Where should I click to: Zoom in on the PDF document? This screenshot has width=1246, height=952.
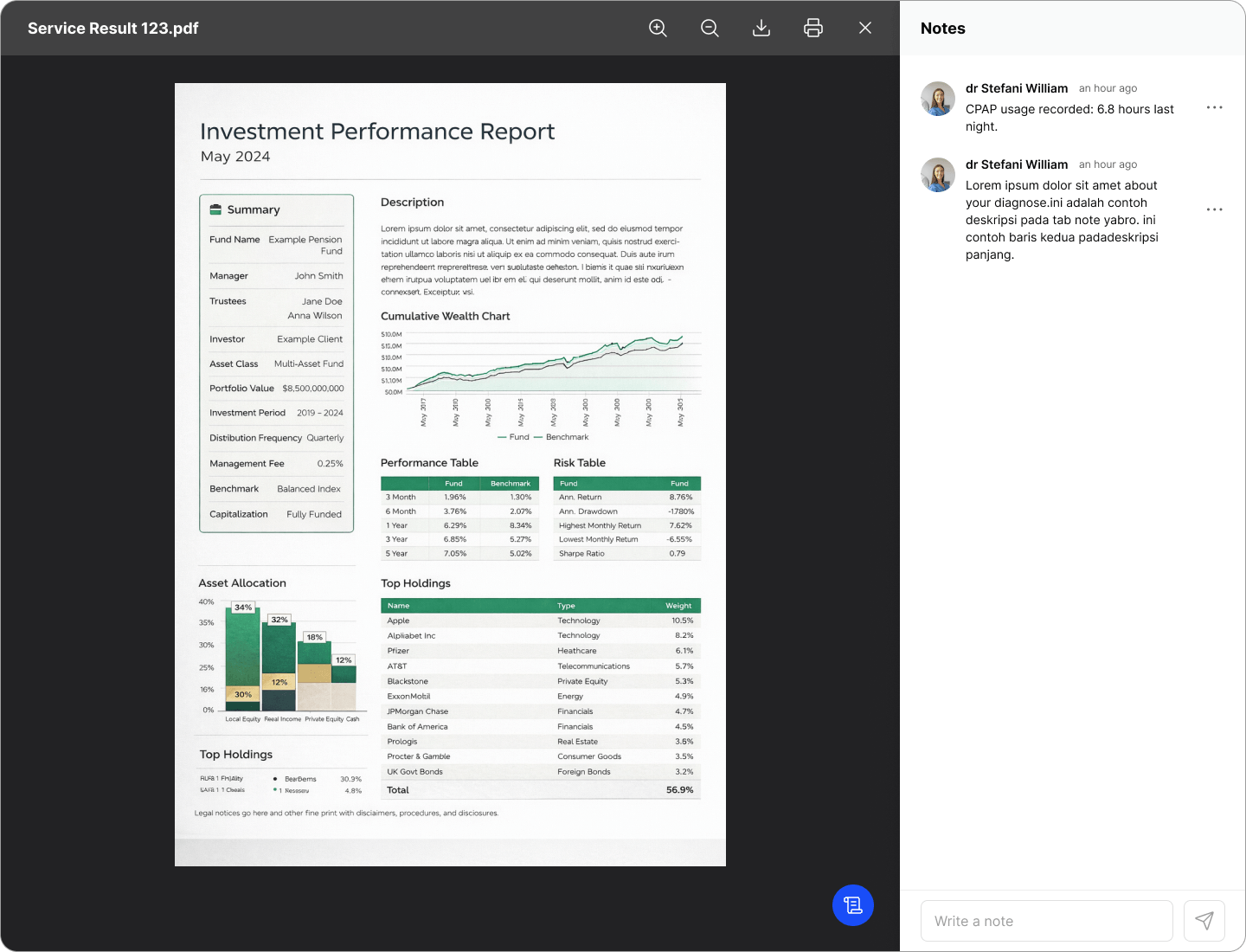coord(658,29)
